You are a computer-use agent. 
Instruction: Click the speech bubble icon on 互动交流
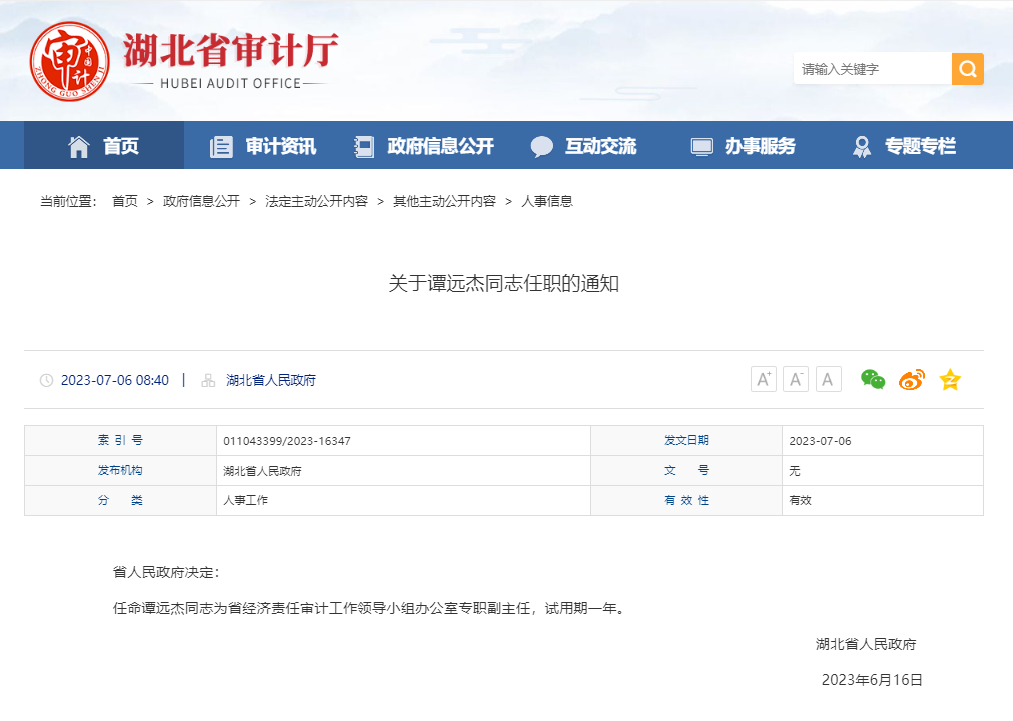point(541,145)
